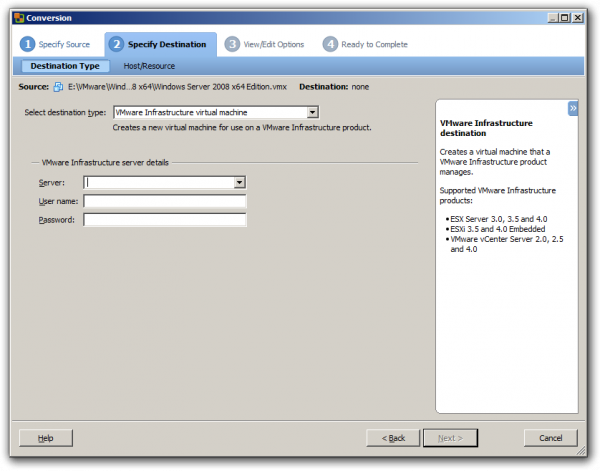The height and width of the screenshot is (471, 600).
Task: Click the step 3 number circle icon
Action: coord(232,44)
